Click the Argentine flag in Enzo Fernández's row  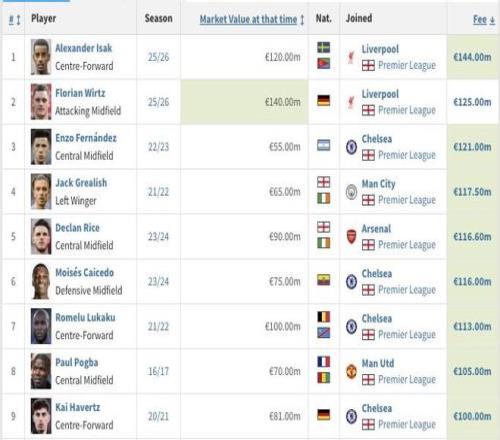tap(324, 145)
